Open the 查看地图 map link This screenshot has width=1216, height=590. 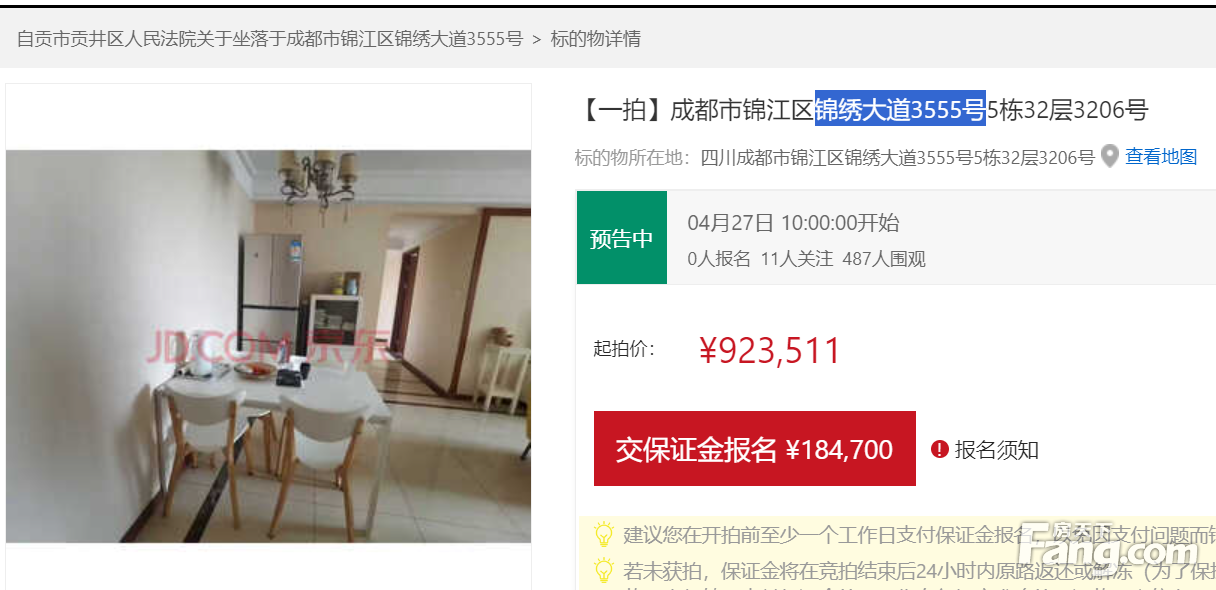pyautogui.click(x=1161, y=157)
